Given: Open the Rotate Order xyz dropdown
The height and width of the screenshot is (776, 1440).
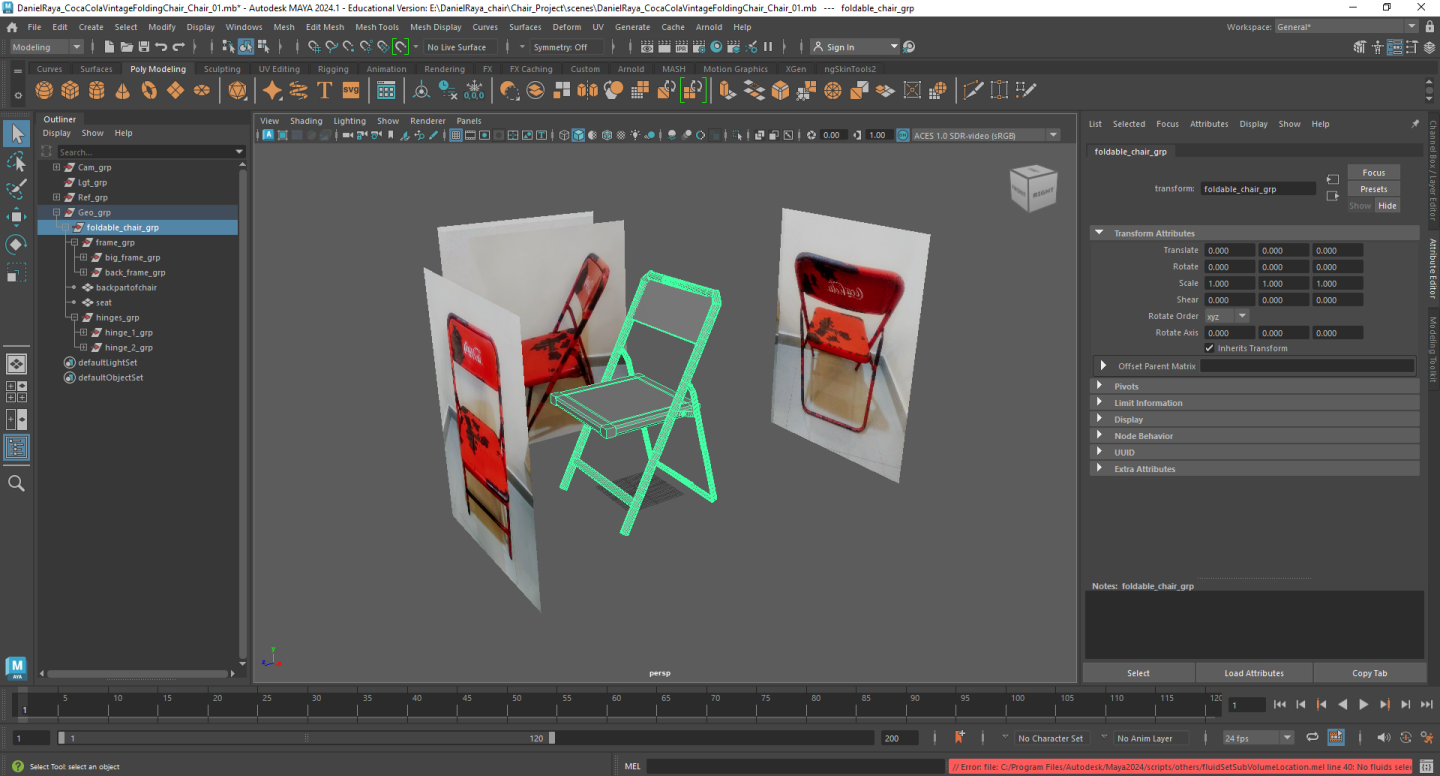Looking at the screenshot, I should tap(1226, 316).
